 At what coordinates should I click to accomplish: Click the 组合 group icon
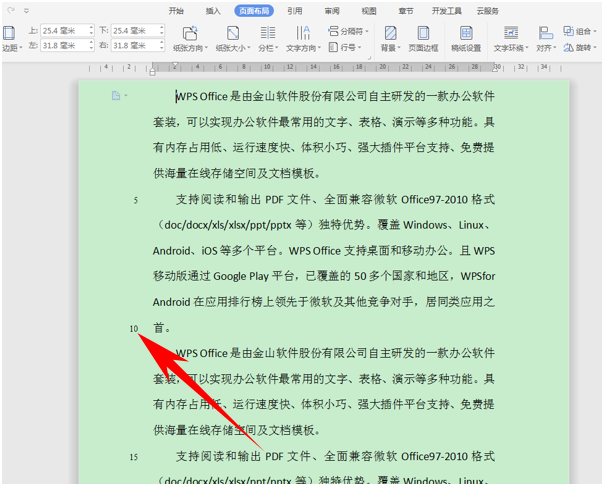pyautogui.click(x=568, y=31)
